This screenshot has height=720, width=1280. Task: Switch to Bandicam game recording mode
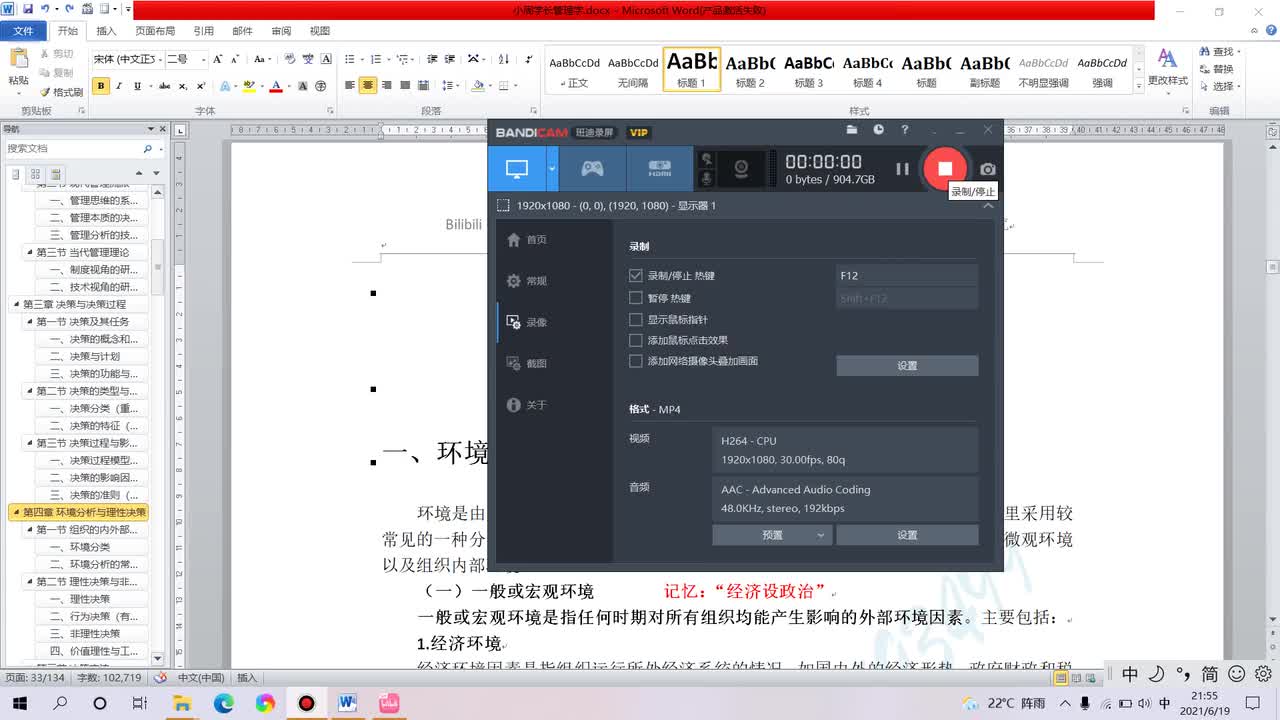[592, 168]
